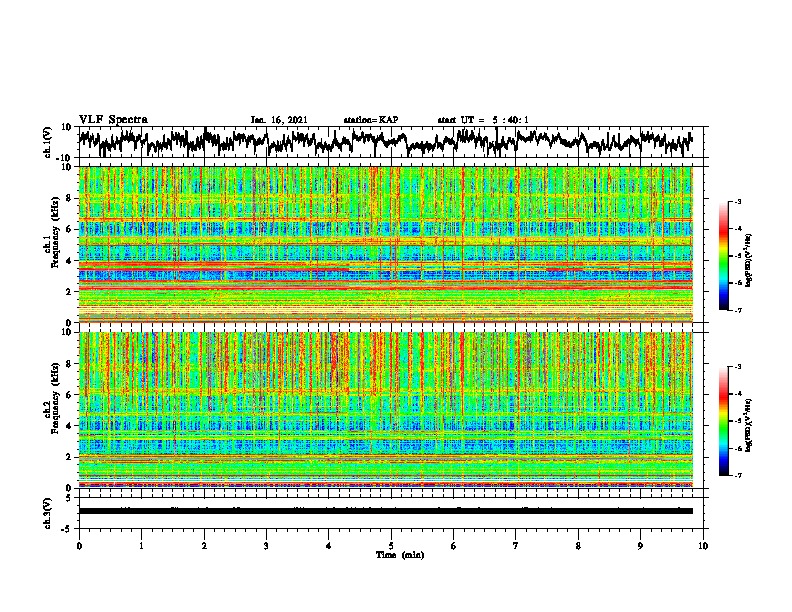Click the ch.1 spectrogram color scale bar
Screen dimensions: 792x612
724,256
